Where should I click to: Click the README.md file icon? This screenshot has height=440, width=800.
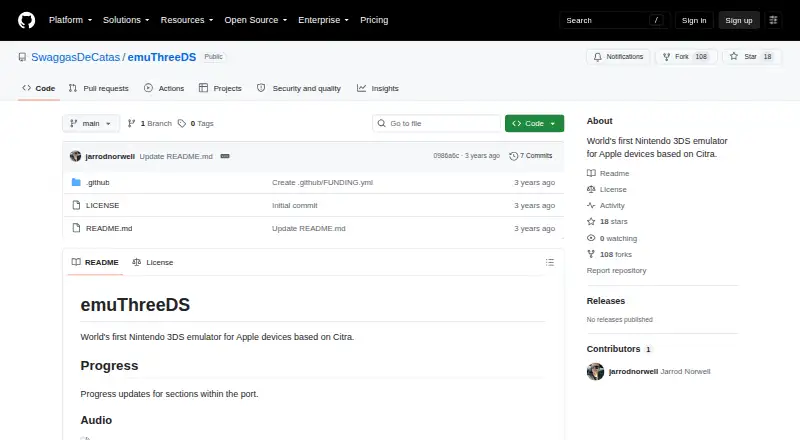[76, 228]
